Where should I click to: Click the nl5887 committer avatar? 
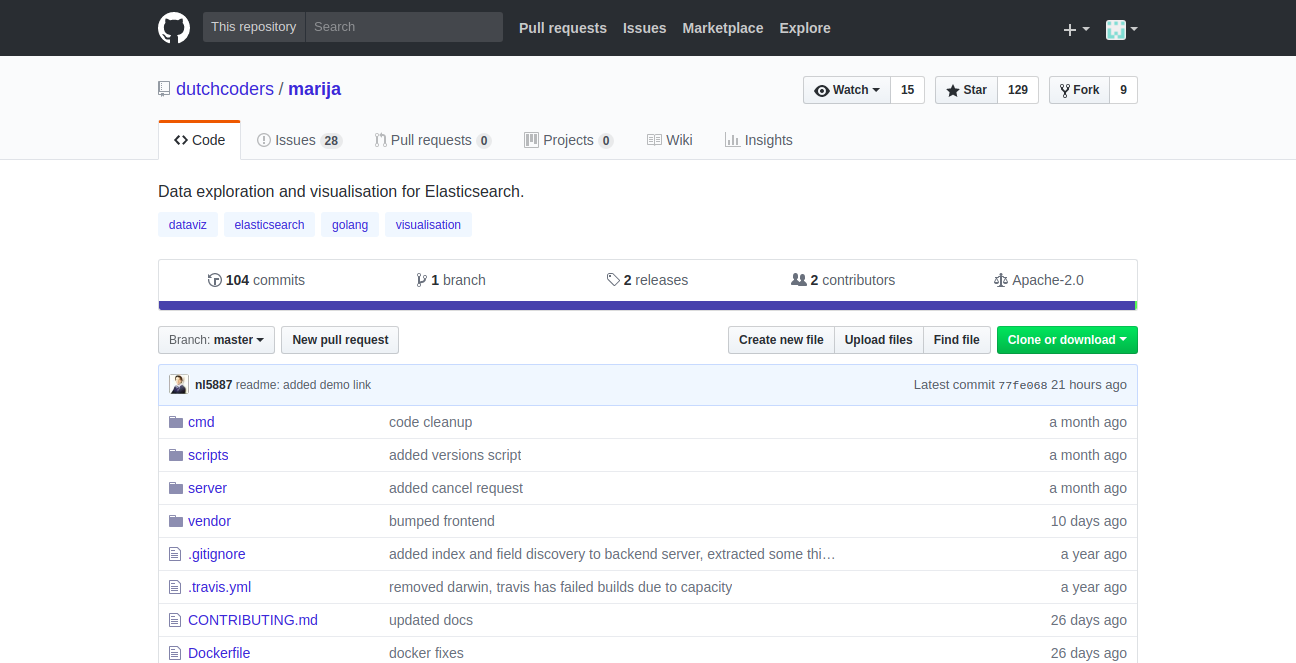click(x=178, y=385)
